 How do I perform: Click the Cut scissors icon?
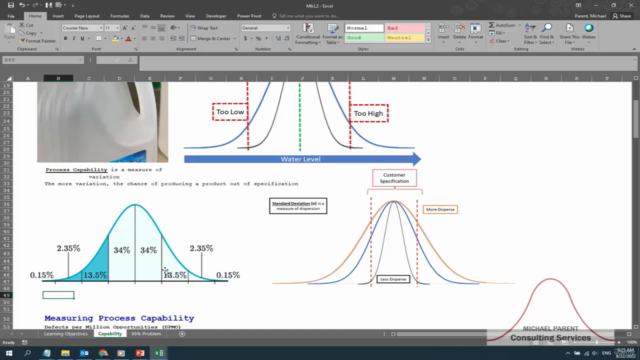point(22,25)
